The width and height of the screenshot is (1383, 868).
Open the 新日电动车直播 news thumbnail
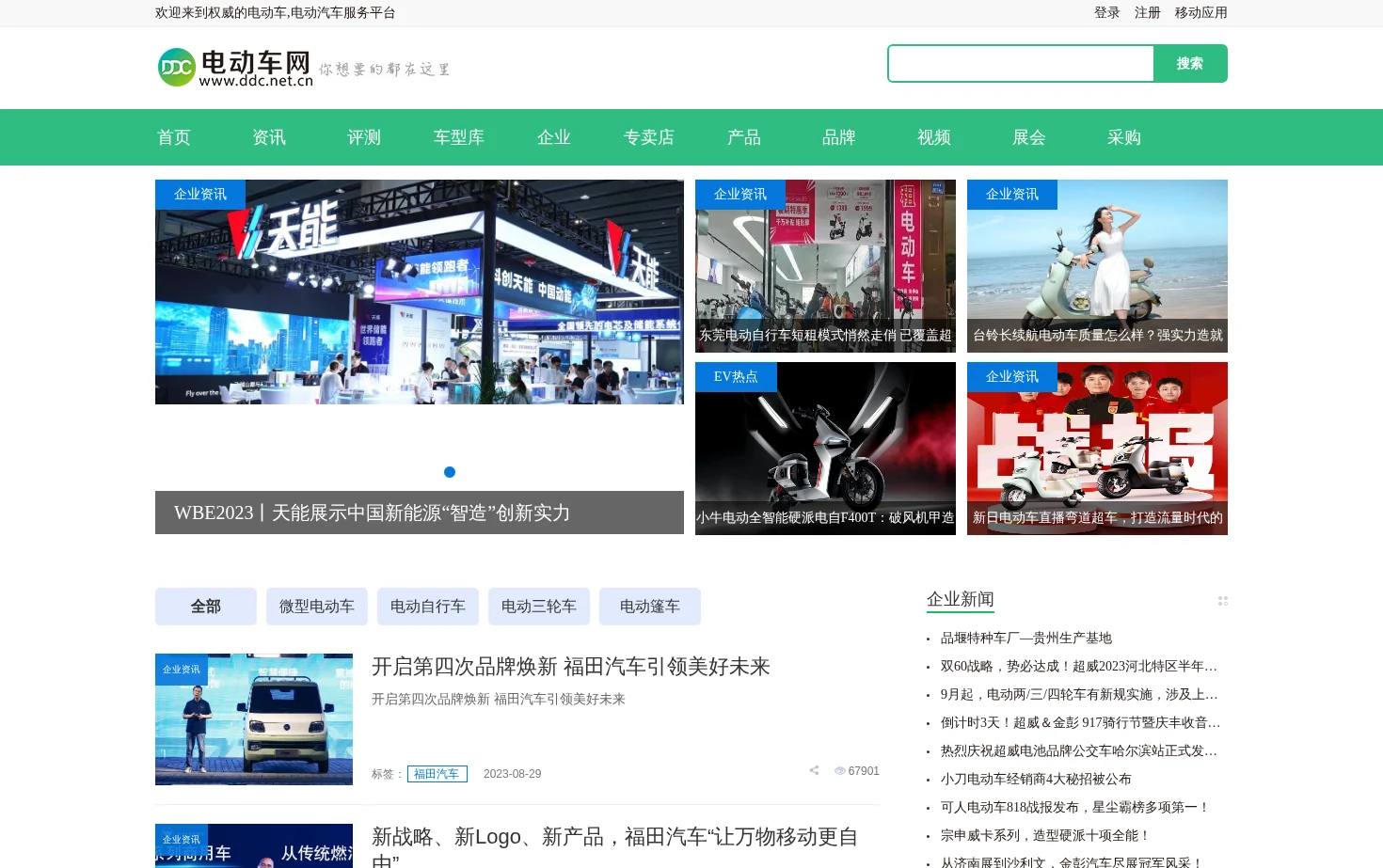coord(1097,449)
